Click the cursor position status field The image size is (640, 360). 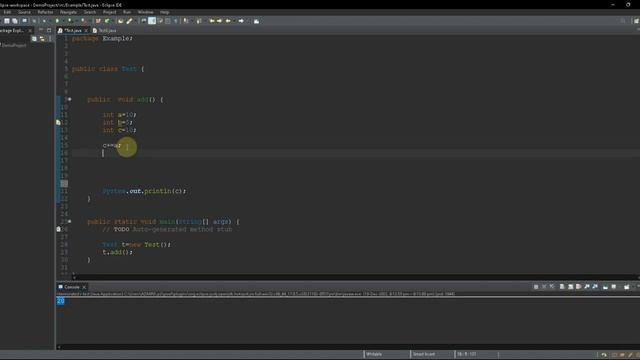(466, 354)
